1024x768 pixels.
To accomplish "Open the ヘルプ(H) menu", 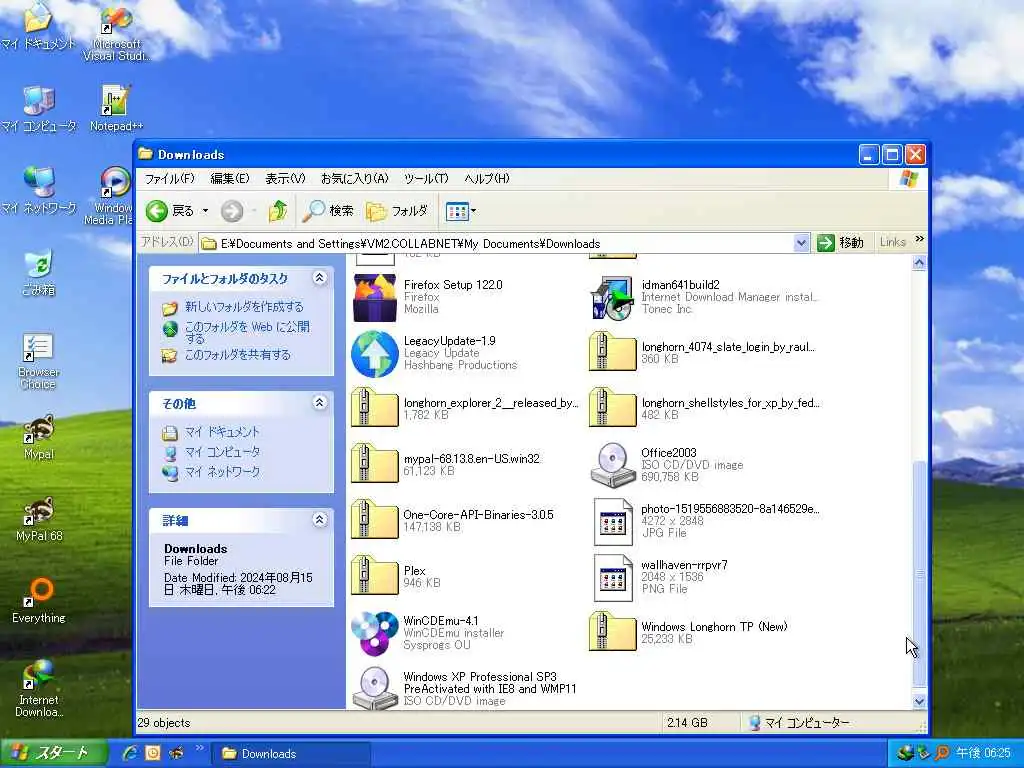I will pos(487,178).
